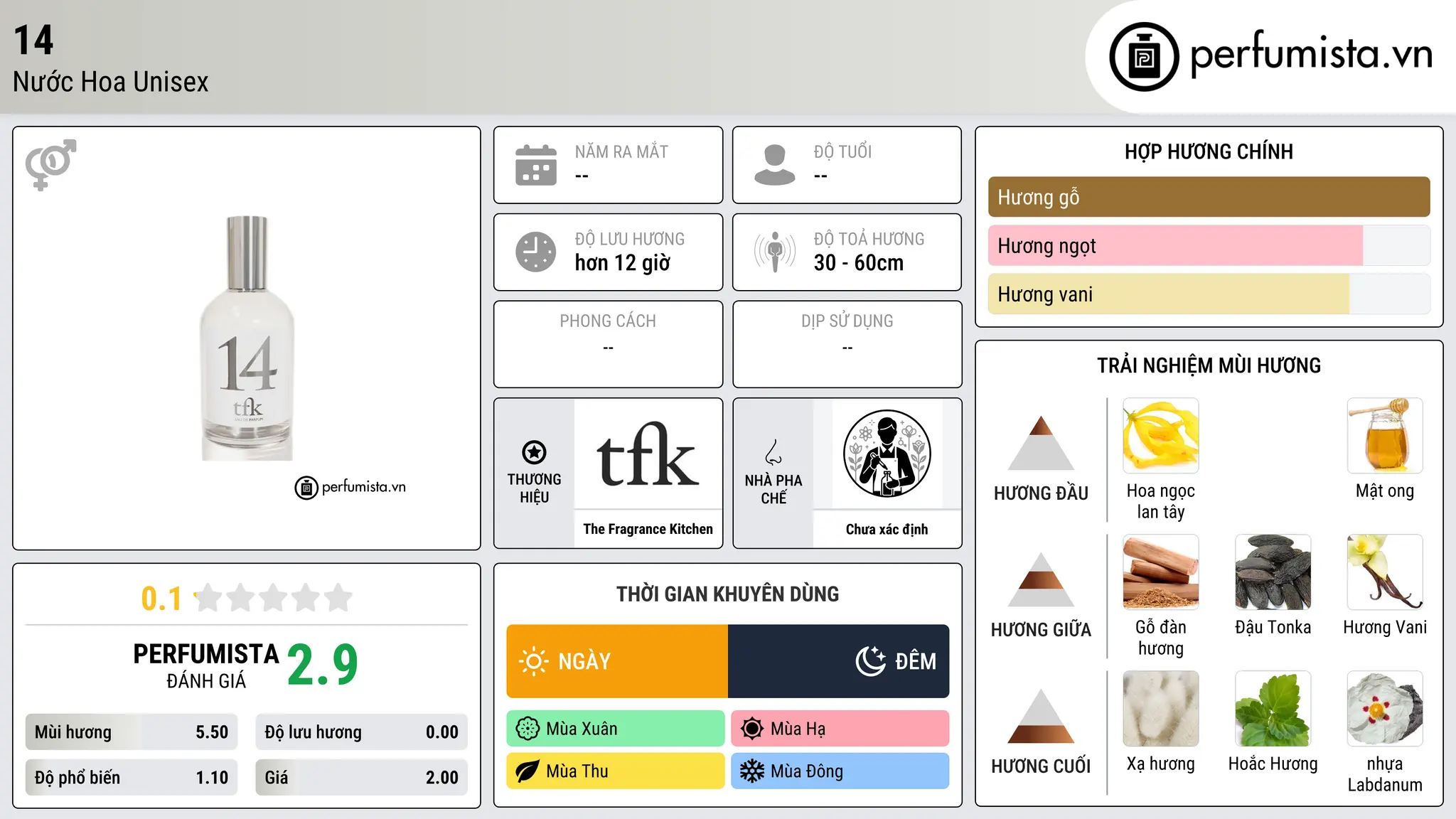The height and width of the screenshot is (819, 1456).
Task: Click the 2.9 Perfumista rating value
Action: click(x=323, y=665)
